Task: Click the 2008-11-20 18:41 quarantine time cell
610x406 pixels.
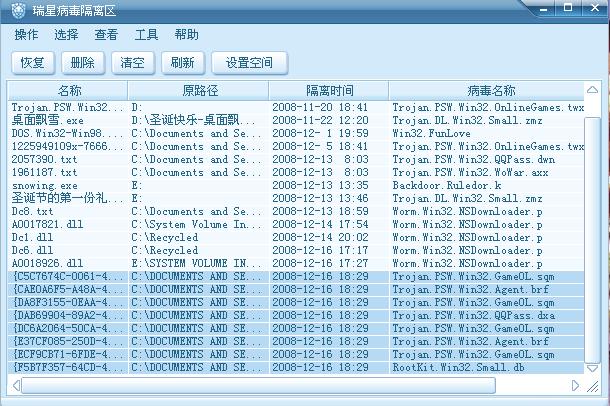Action: [x=320, y=107]
